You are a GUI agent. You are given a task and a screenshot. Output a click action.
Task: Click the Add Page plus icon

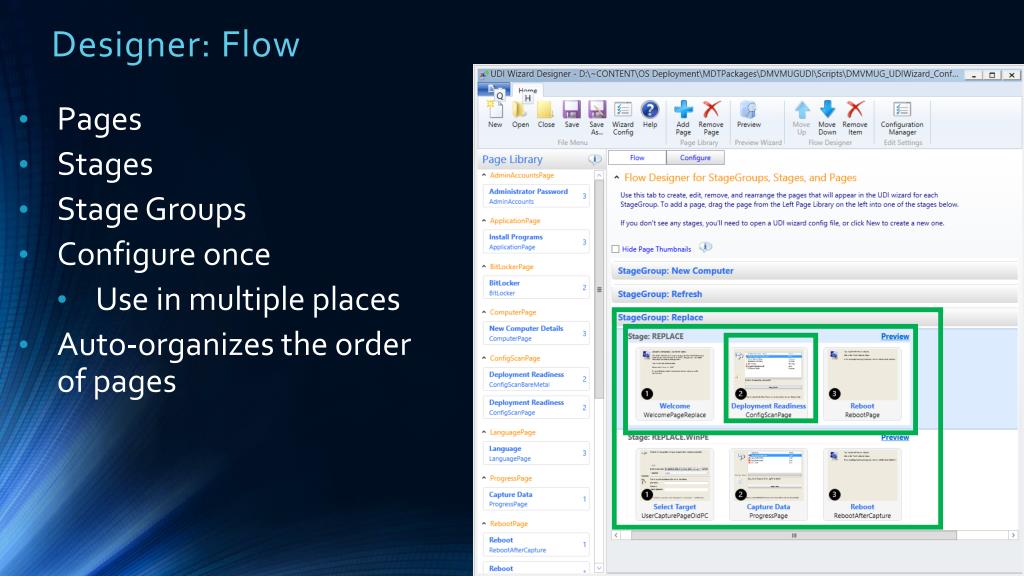point(683,110)
